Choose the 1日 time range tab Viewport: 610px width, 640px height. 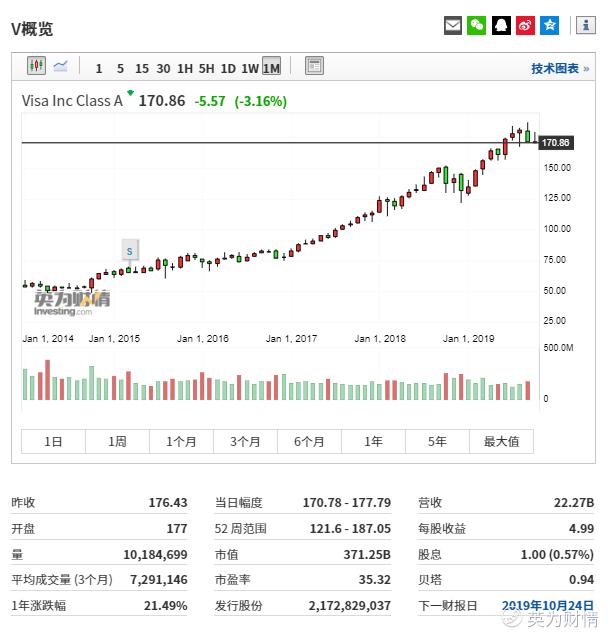pos(53,441)
